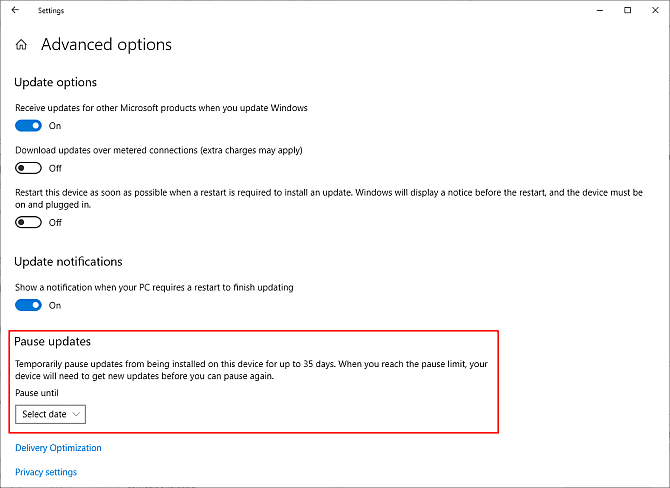Click the Advanced options page heading
The width and height of the screenshot is (670, 488).
click(x=106, y=45)
